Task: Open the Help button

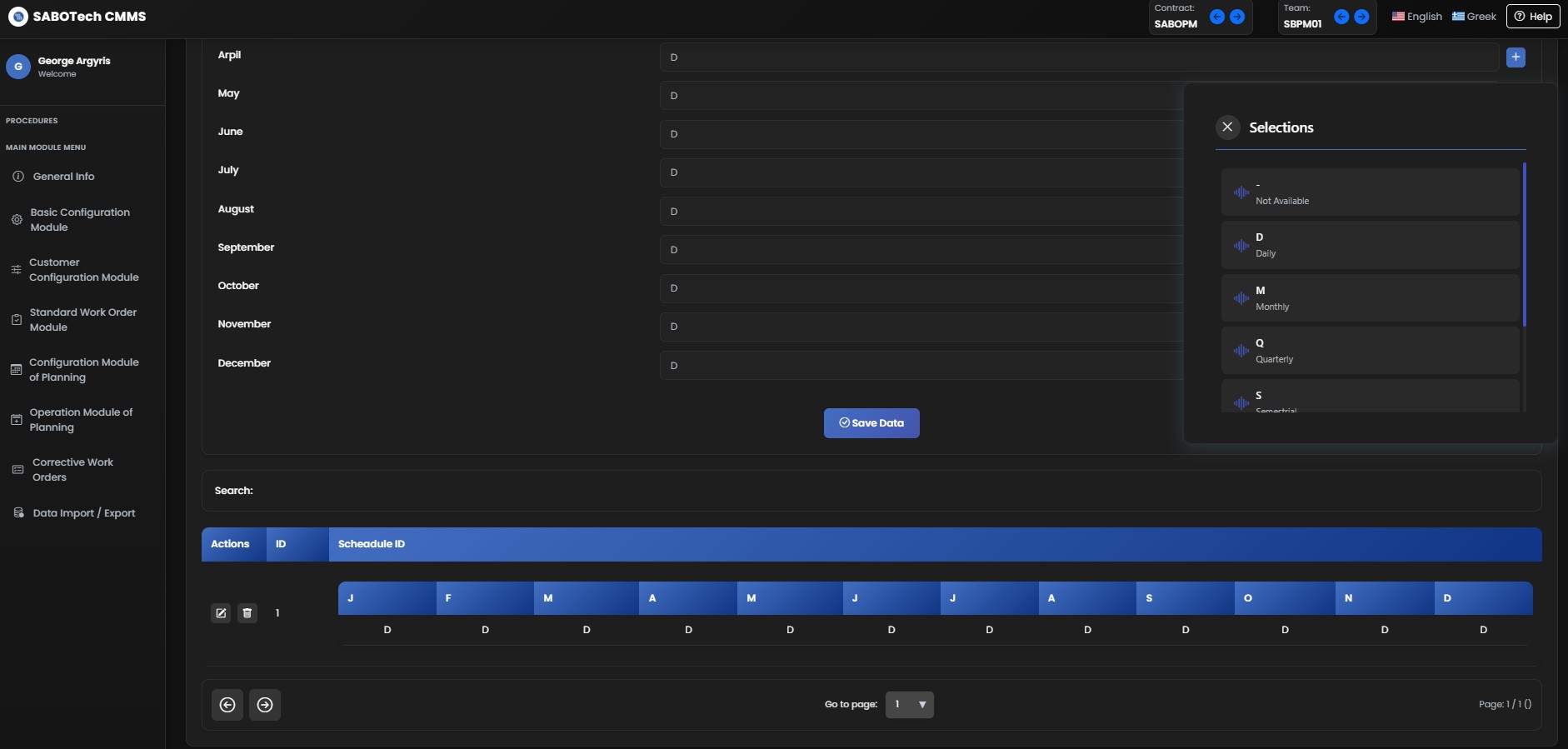Action: (1533, 17)
